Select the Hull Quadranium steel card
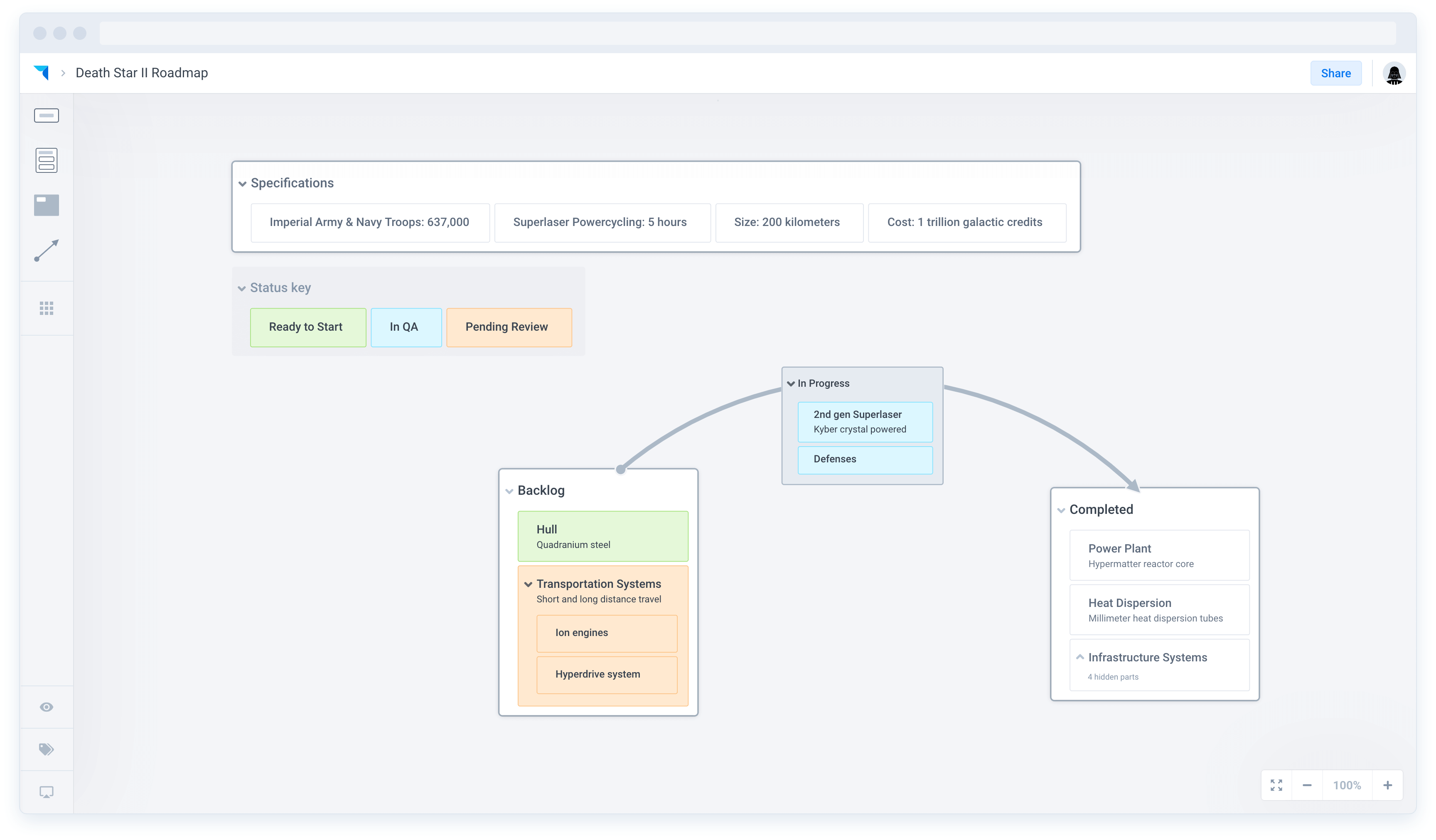 tap(603, 536)
